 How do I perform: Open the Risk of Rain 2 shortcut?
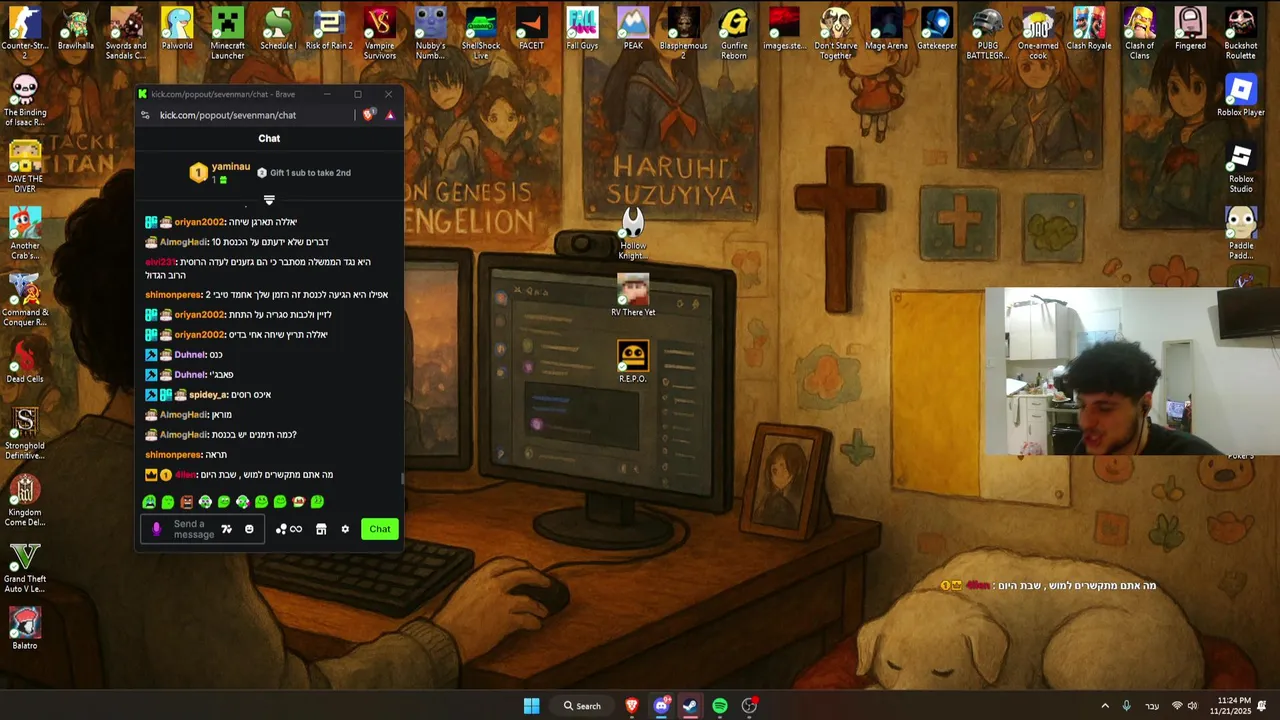(328, 29)
